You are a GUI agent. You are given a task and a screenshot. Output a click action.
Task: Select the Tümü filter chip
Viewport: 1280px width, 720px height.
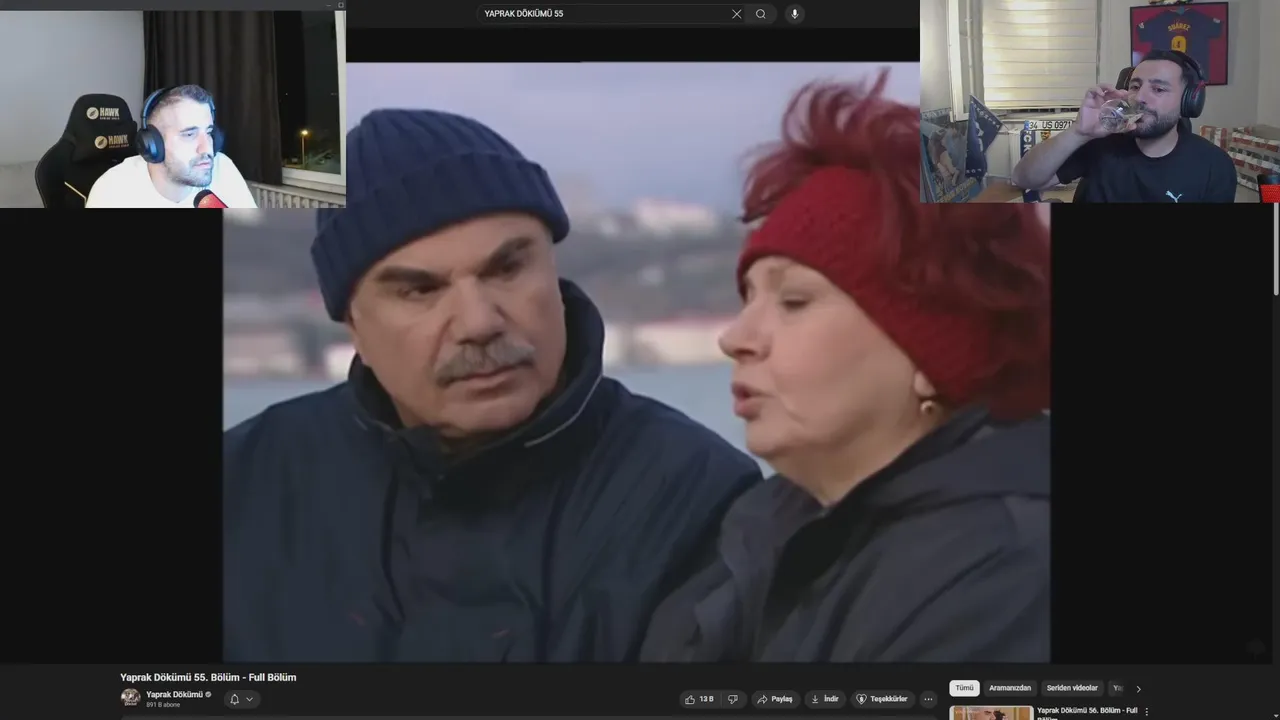pos(964,688)
